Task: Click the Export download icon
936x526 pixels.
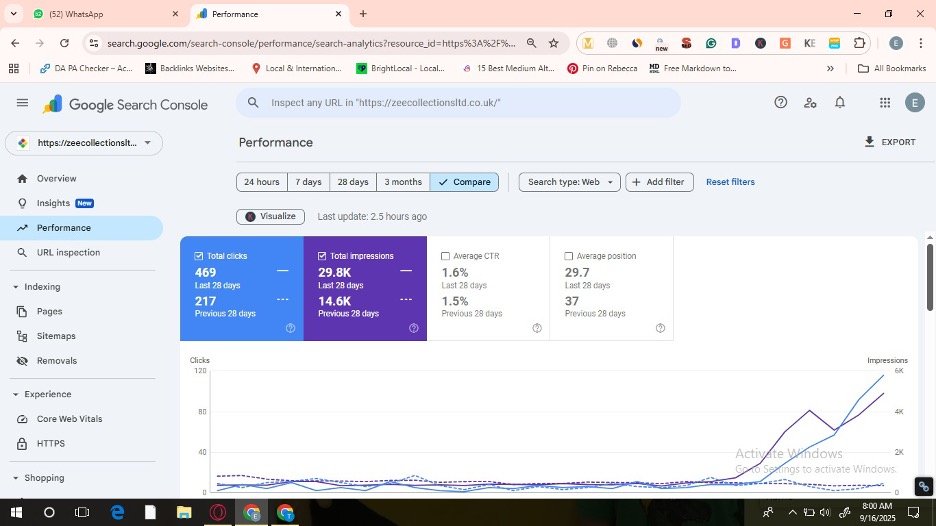Action: coord(869,142)
